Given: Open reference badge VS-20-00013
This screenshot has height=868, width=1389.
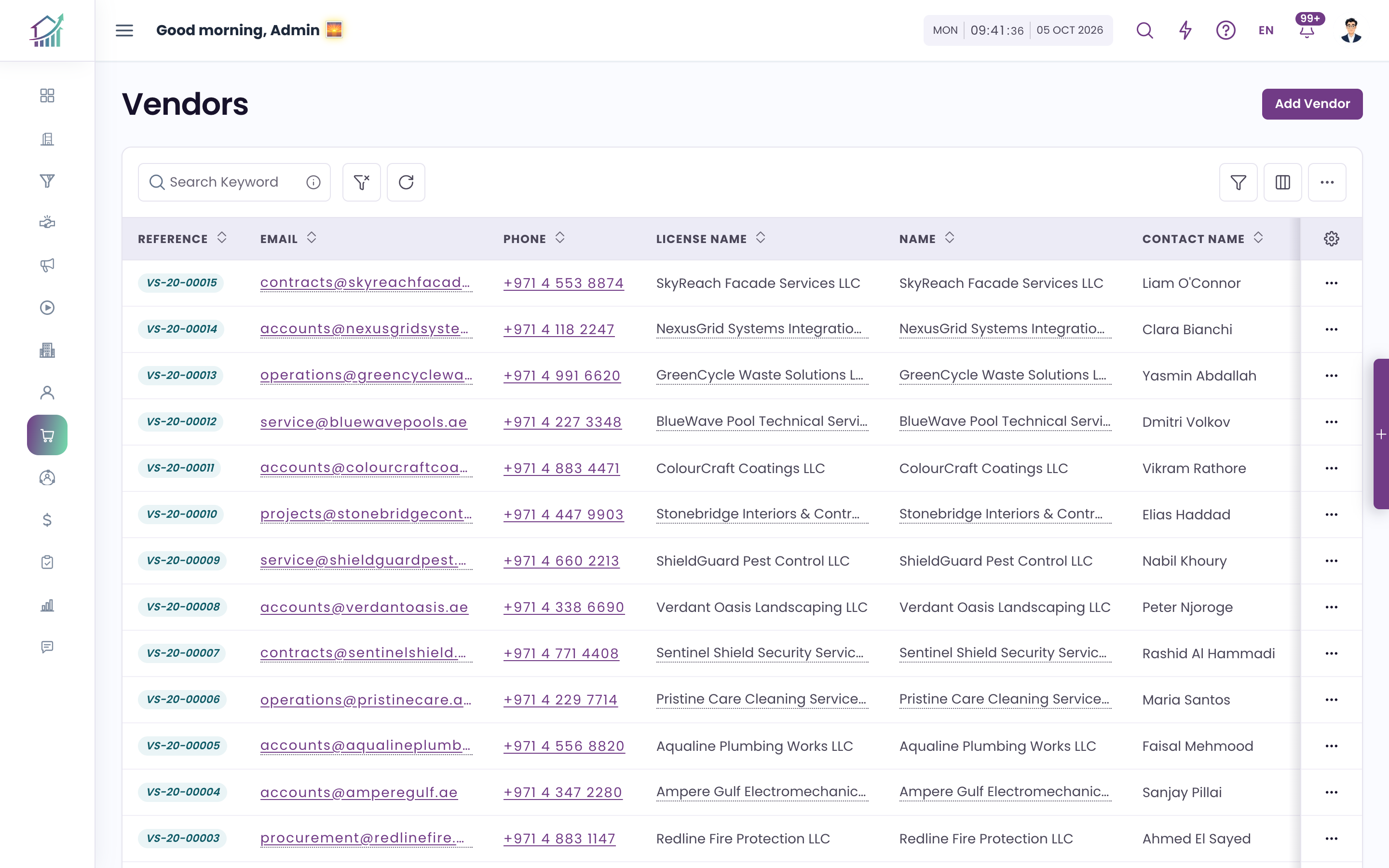Looking at the screenshot, I should [x=181, y=376].
